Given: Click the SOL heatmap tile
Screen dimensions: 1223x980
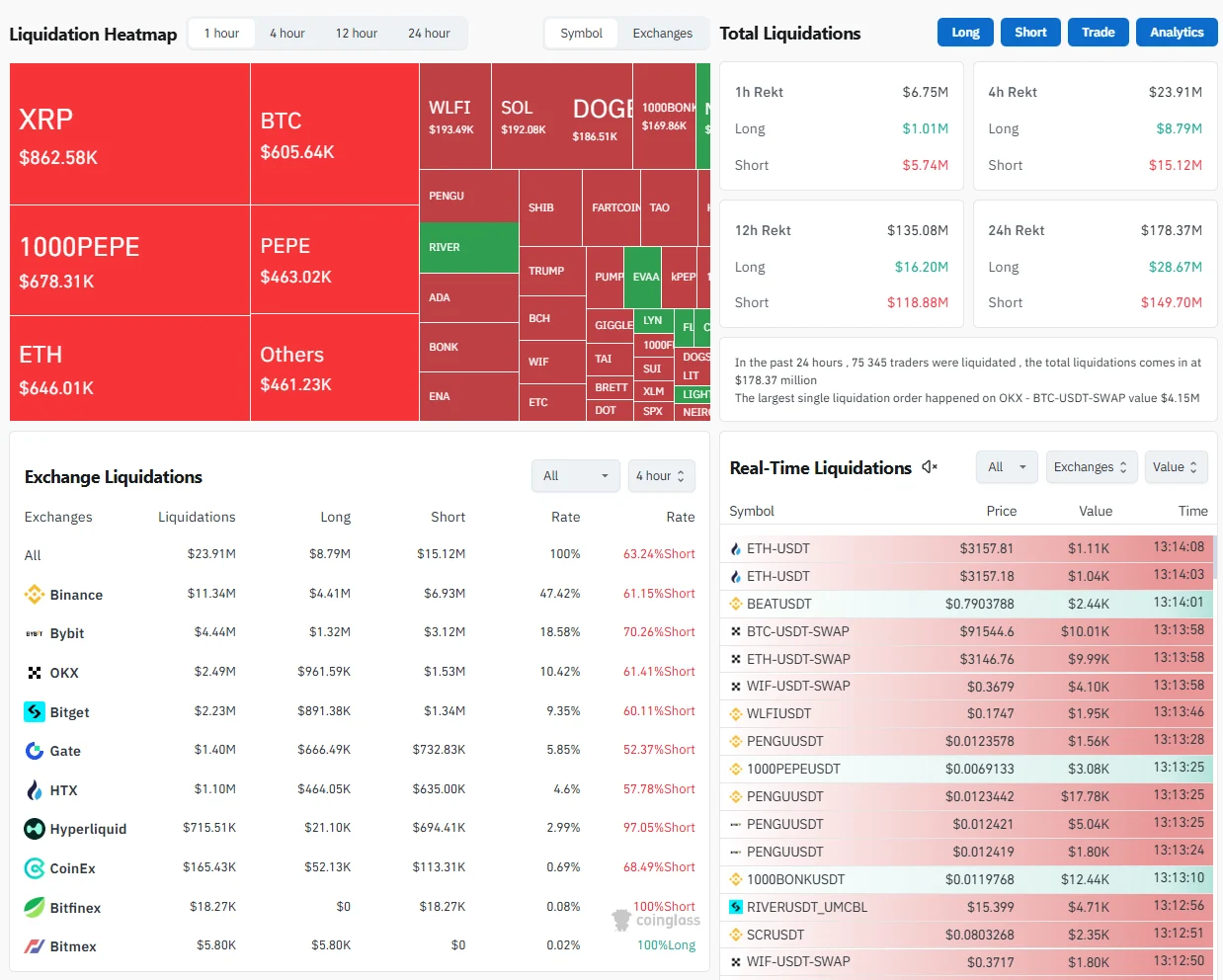Looking at the screenshot, I should point(527,117).
